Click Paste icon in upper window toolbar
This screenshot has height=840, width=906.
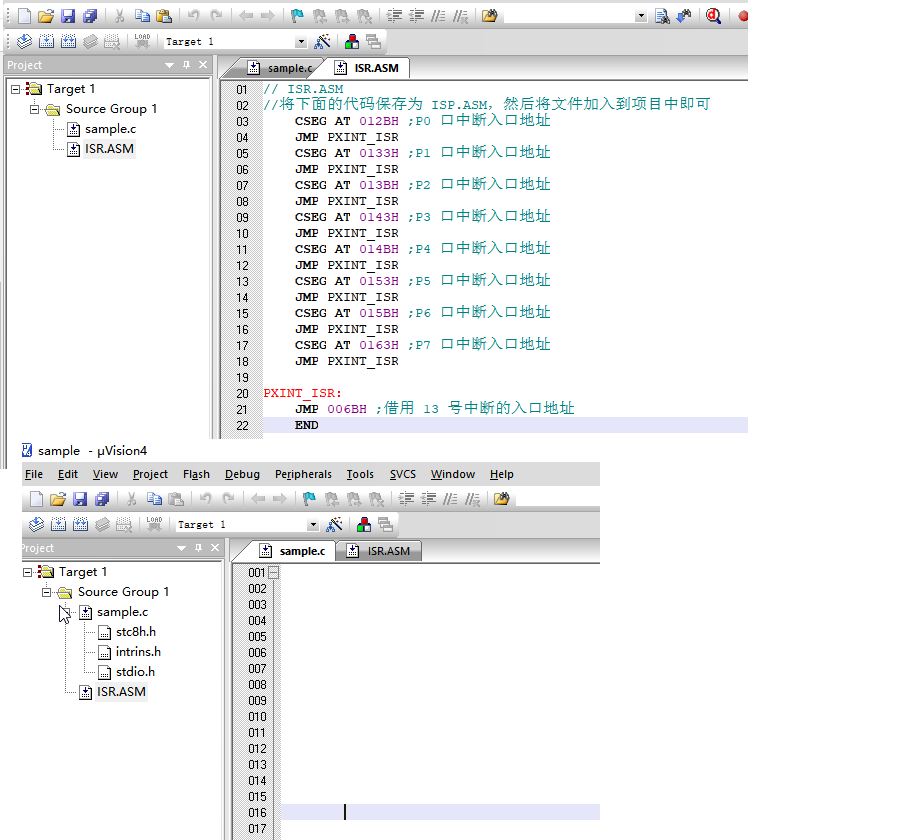point(164,16)
